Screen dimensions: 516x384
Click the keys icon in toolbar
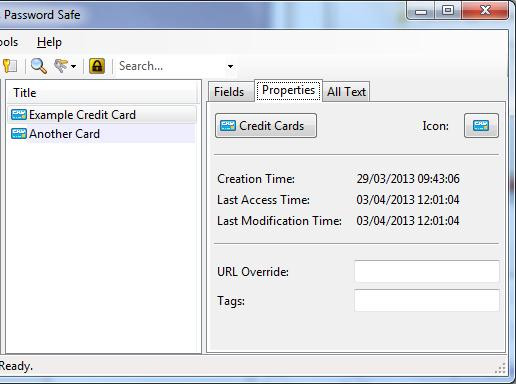[61, 66]
